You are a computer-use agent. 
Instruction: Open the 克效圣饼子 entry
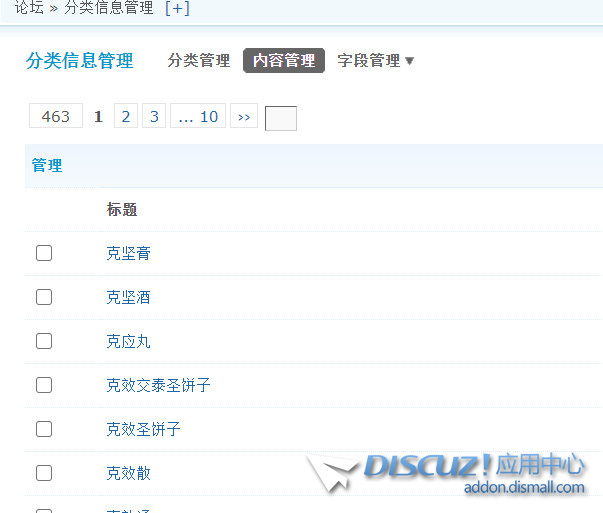(143, 429)
